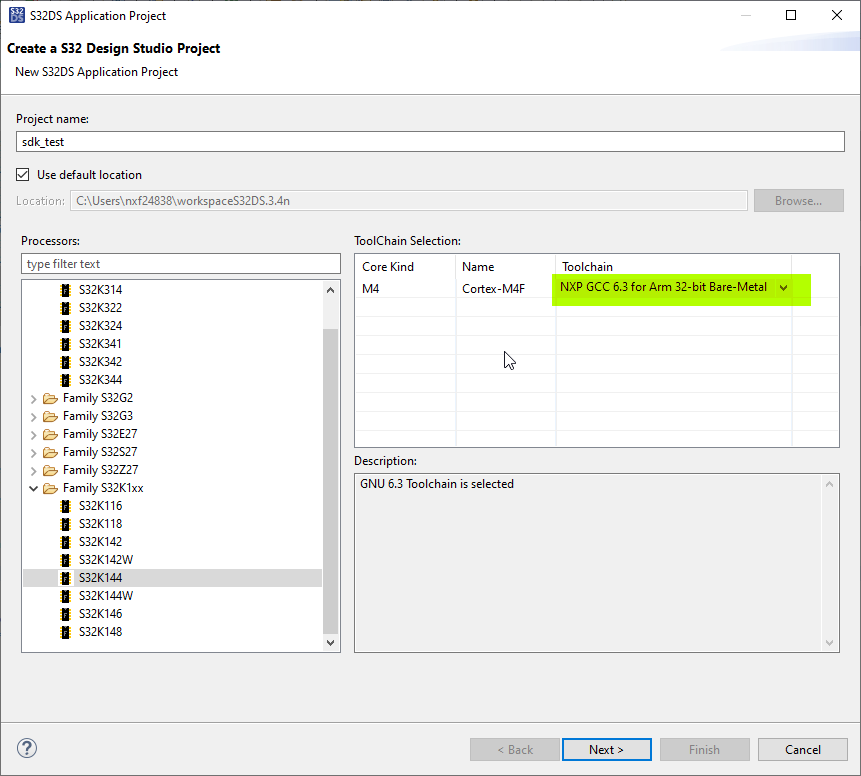Image resolution: width=861 pixels, height=776 pixels.
Task: Select the S32K344 chip icon
Action: [x=66, y=379]
